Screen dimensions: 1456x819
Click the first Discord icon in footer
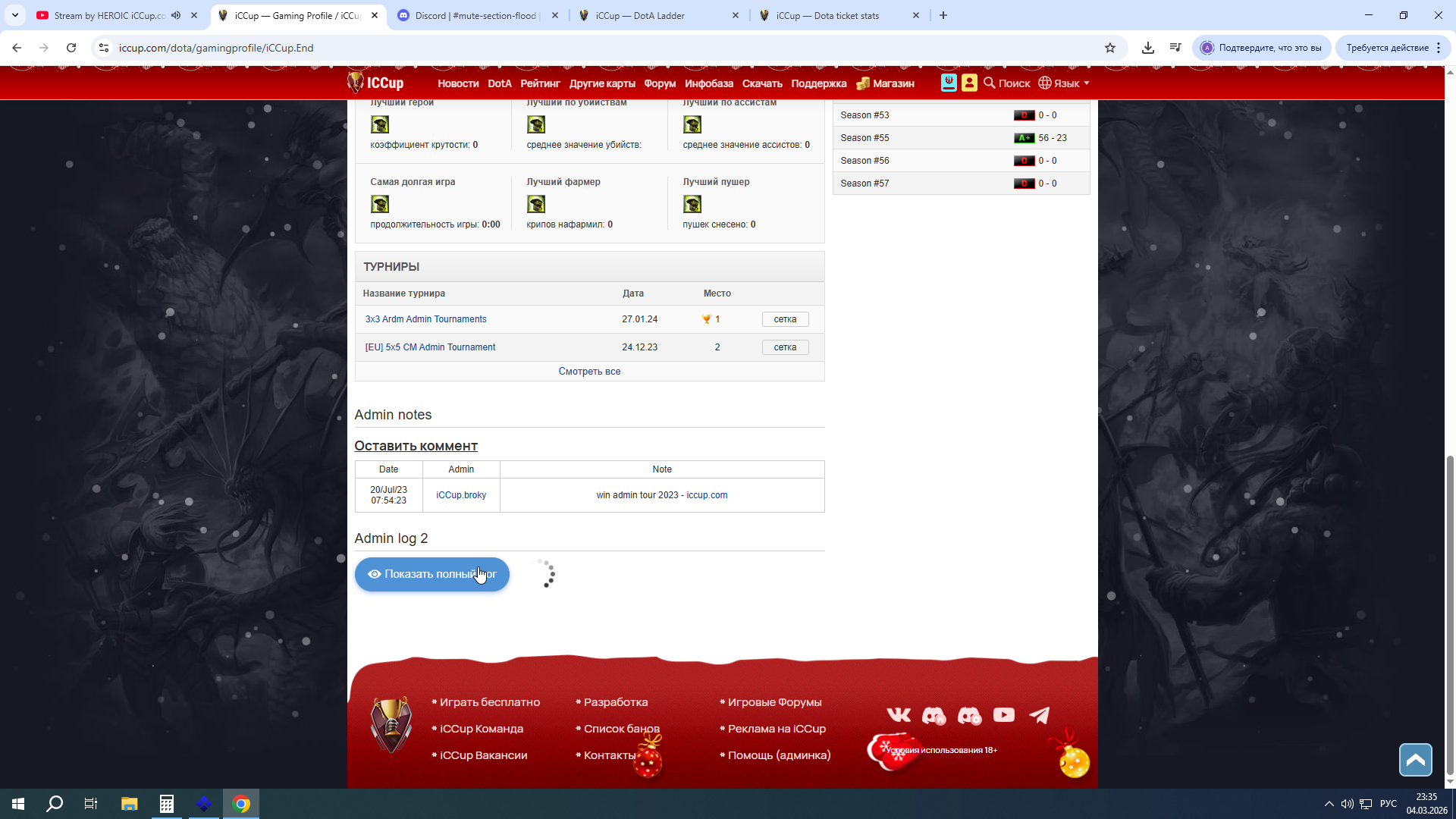coord(934,715)
